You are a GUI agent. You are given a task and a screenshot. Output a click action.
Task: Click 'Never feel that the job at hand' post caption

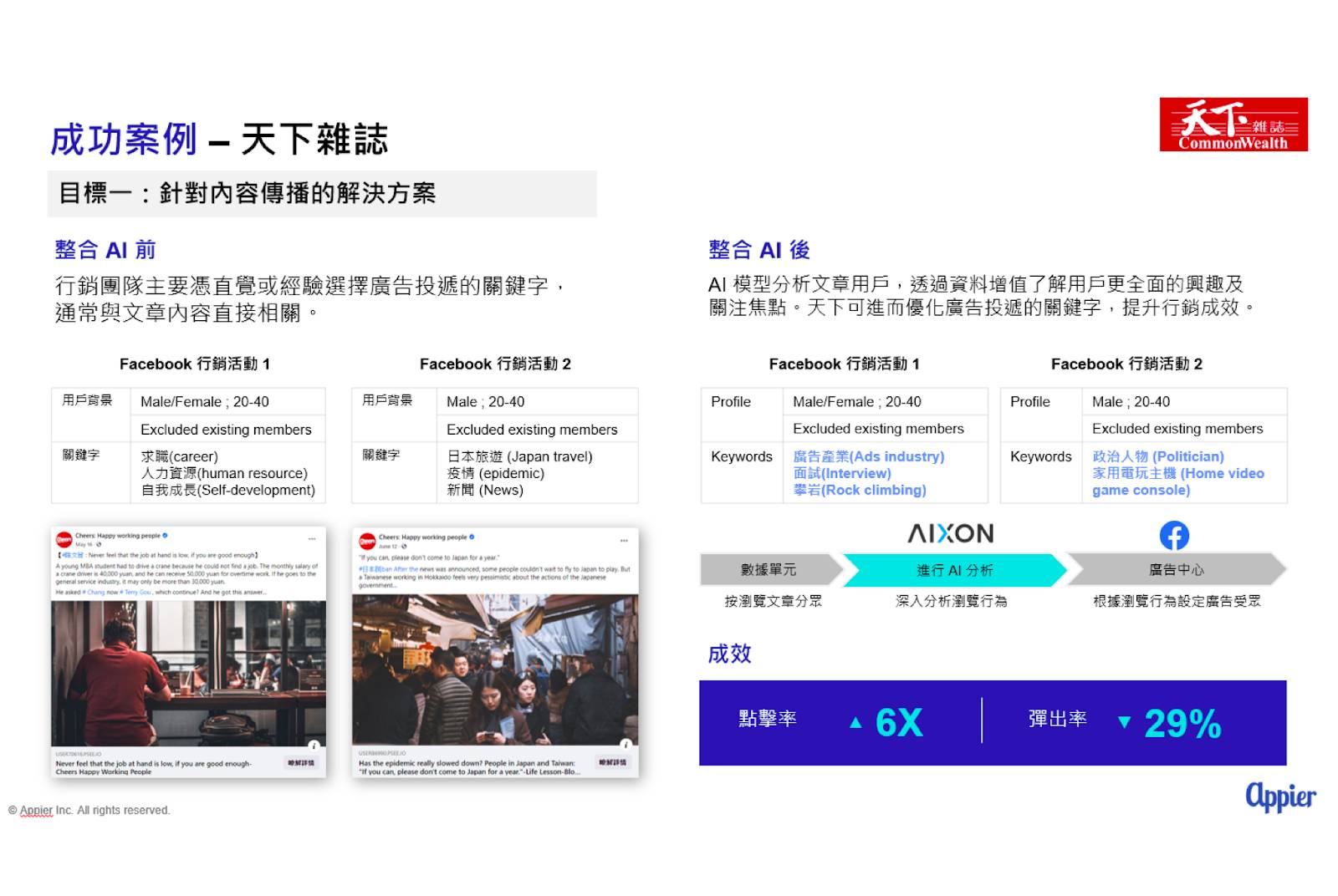(x=153, y=767)
